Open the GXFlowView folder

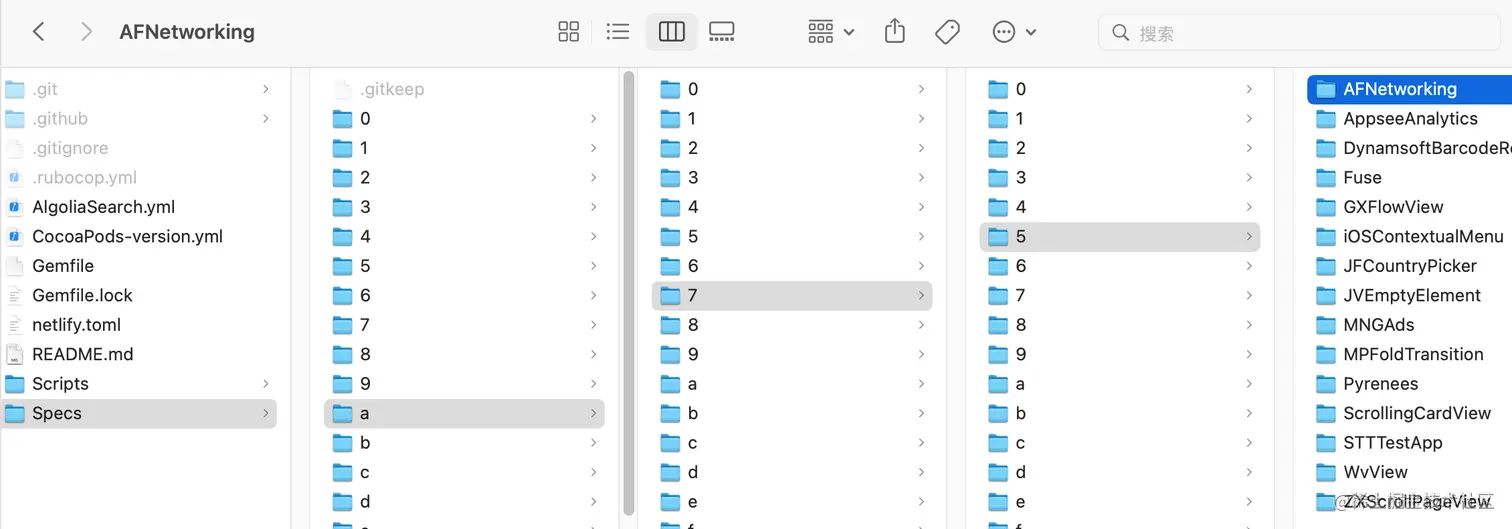click(1410, 207)
